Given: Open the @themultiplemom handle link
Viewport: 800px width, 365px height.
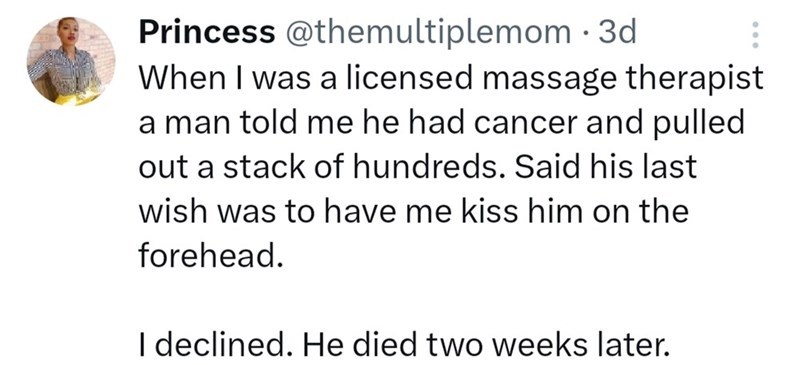Looking at the screenshot, I should pyautogui.click(x=427, y=33).
